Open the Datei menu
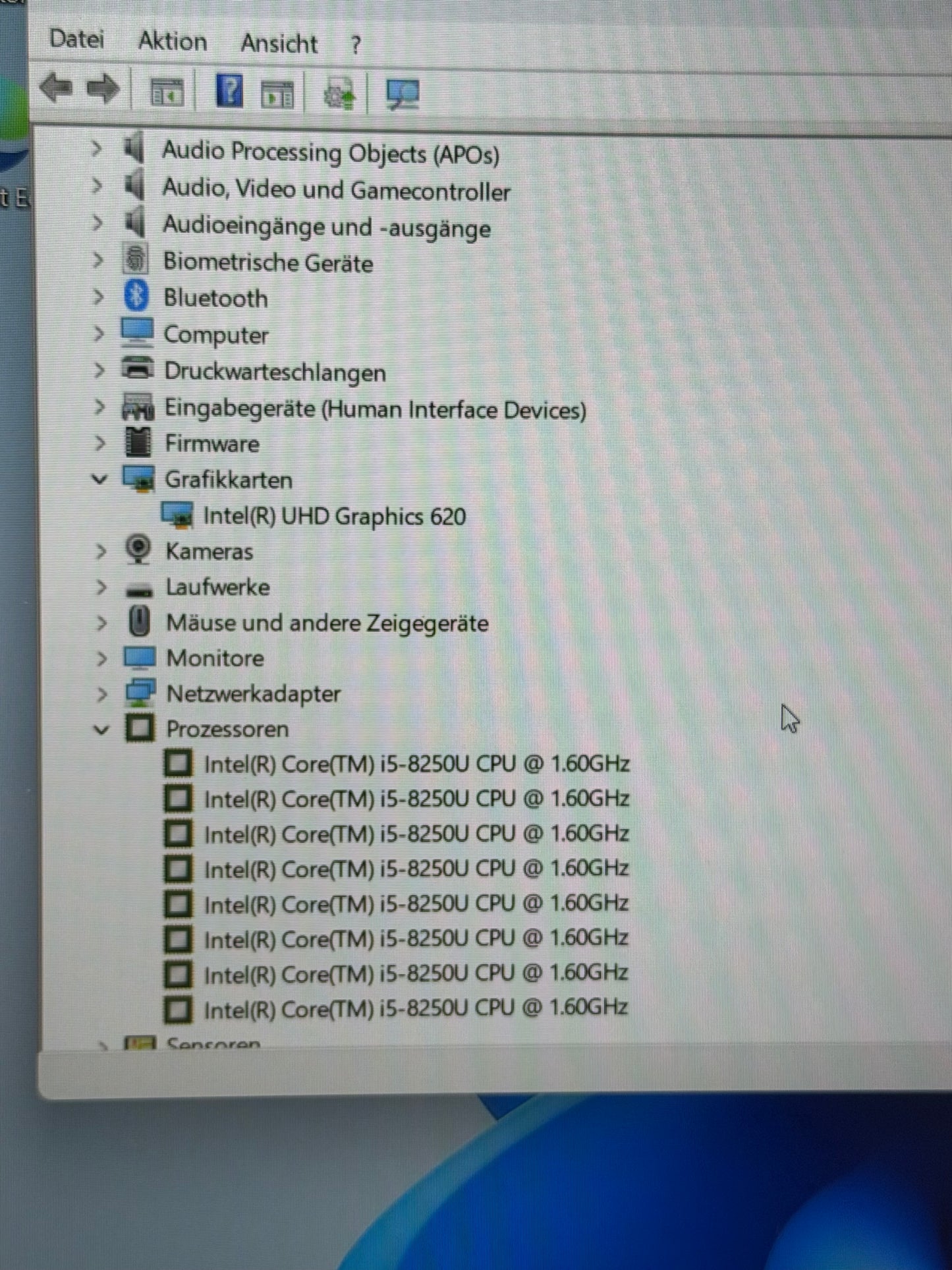952x1270 pixels. point(76,39)
